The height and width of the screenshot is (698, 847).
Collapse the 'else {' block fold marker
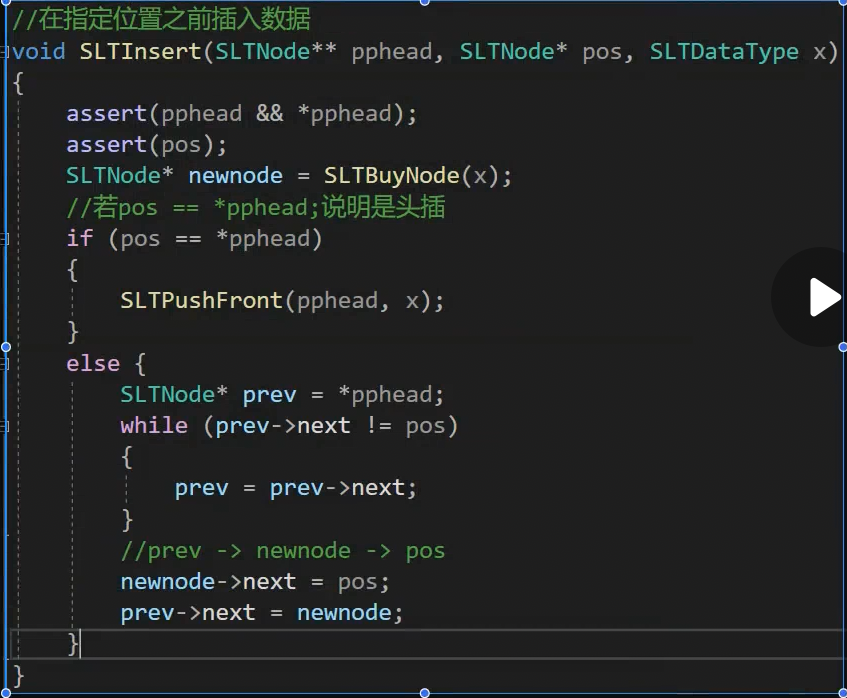tap(4, 364)
